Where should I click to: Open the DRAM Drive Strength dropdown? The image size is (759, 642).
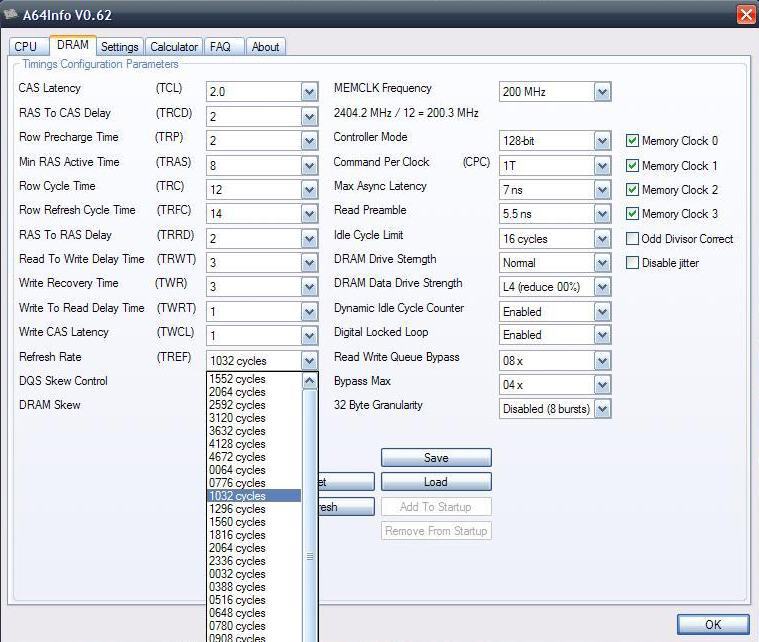[602, 263]
